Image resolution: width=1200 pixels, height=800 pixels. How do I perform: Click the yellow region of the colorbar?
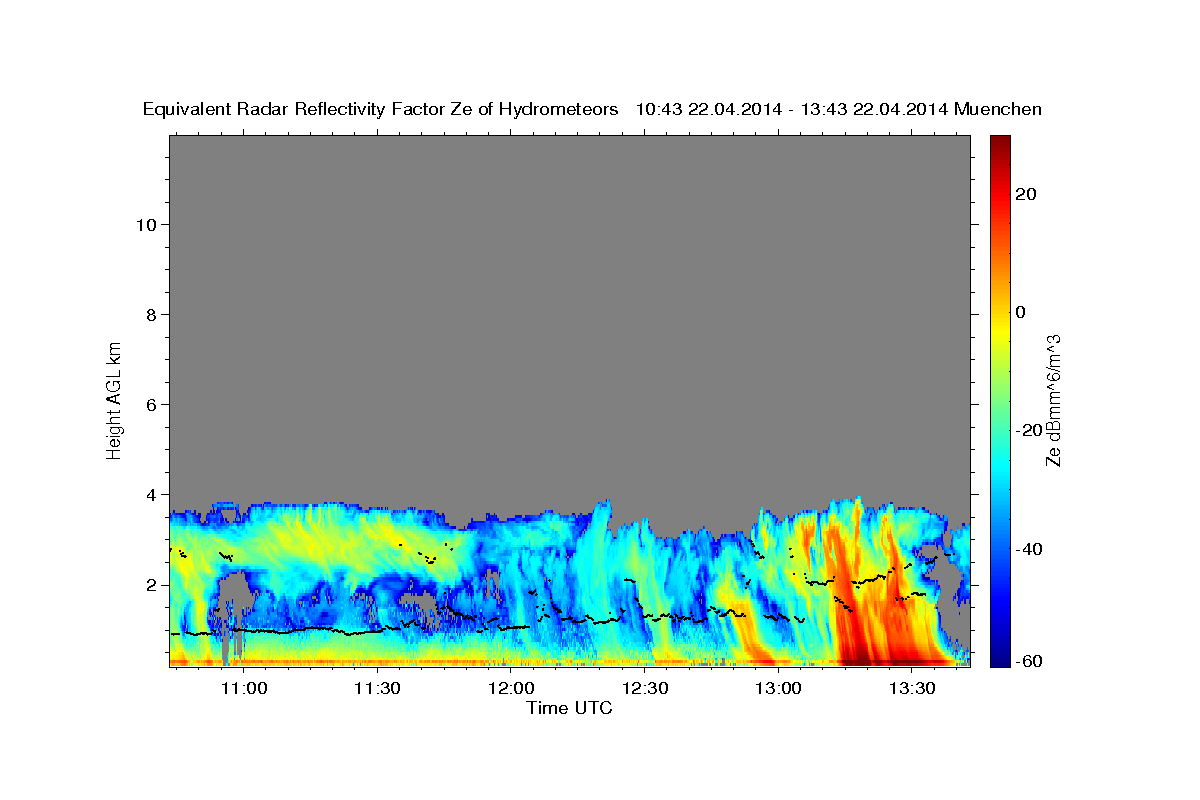pos(999,330)
